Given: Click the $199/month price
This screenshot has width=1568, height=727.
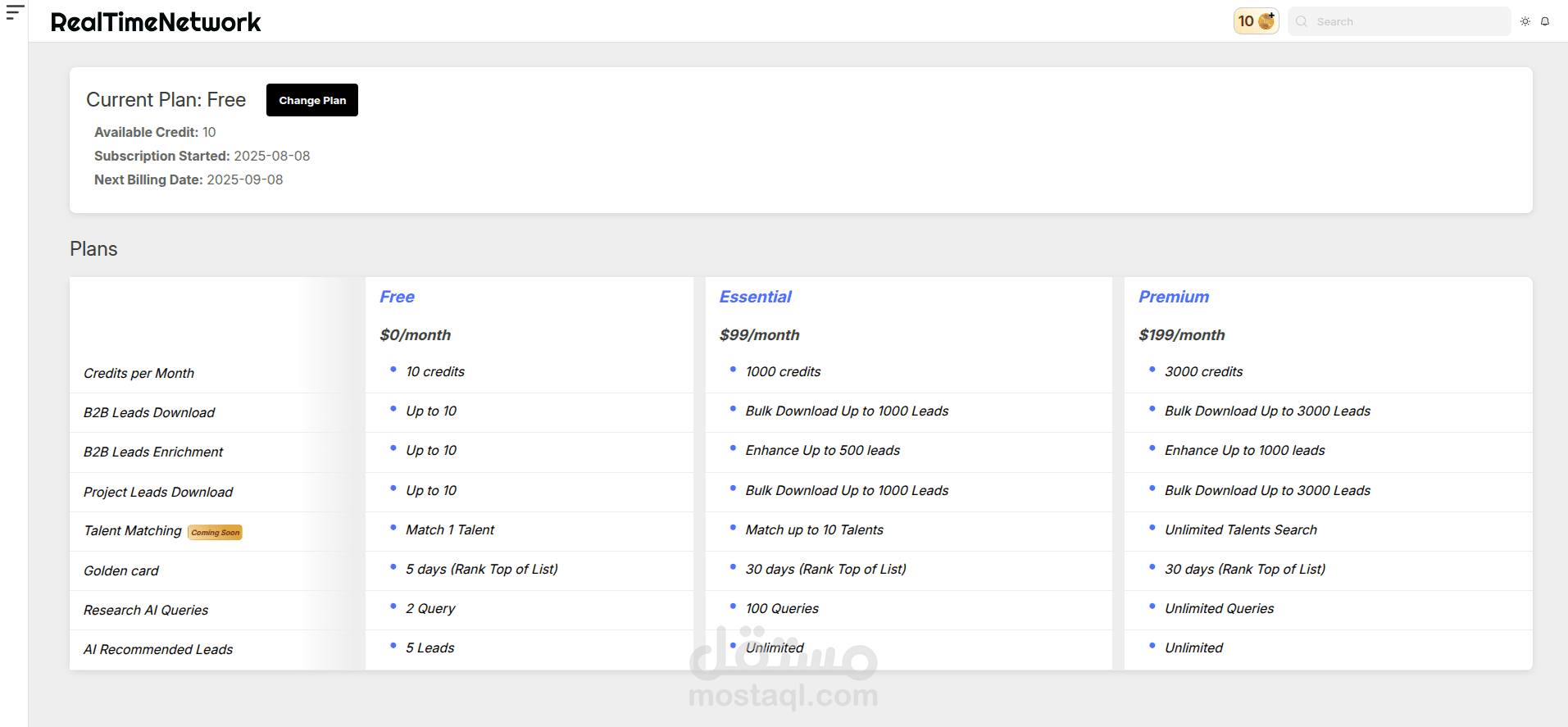Looking at the screenshot, I should pos(1181,335).
